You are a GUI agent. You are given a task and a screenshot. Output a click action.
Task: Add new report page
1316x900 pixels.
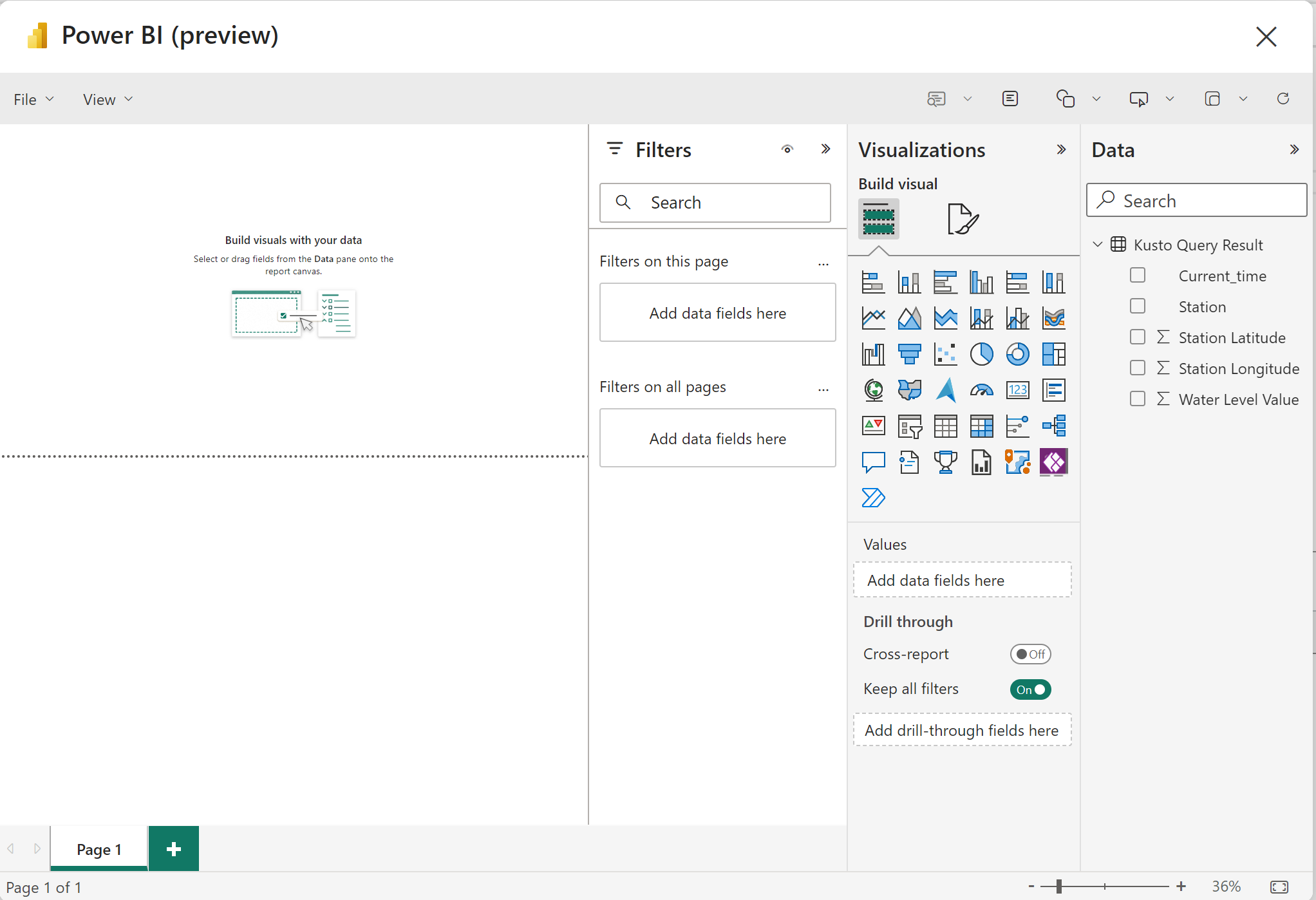tap(172, 848)
